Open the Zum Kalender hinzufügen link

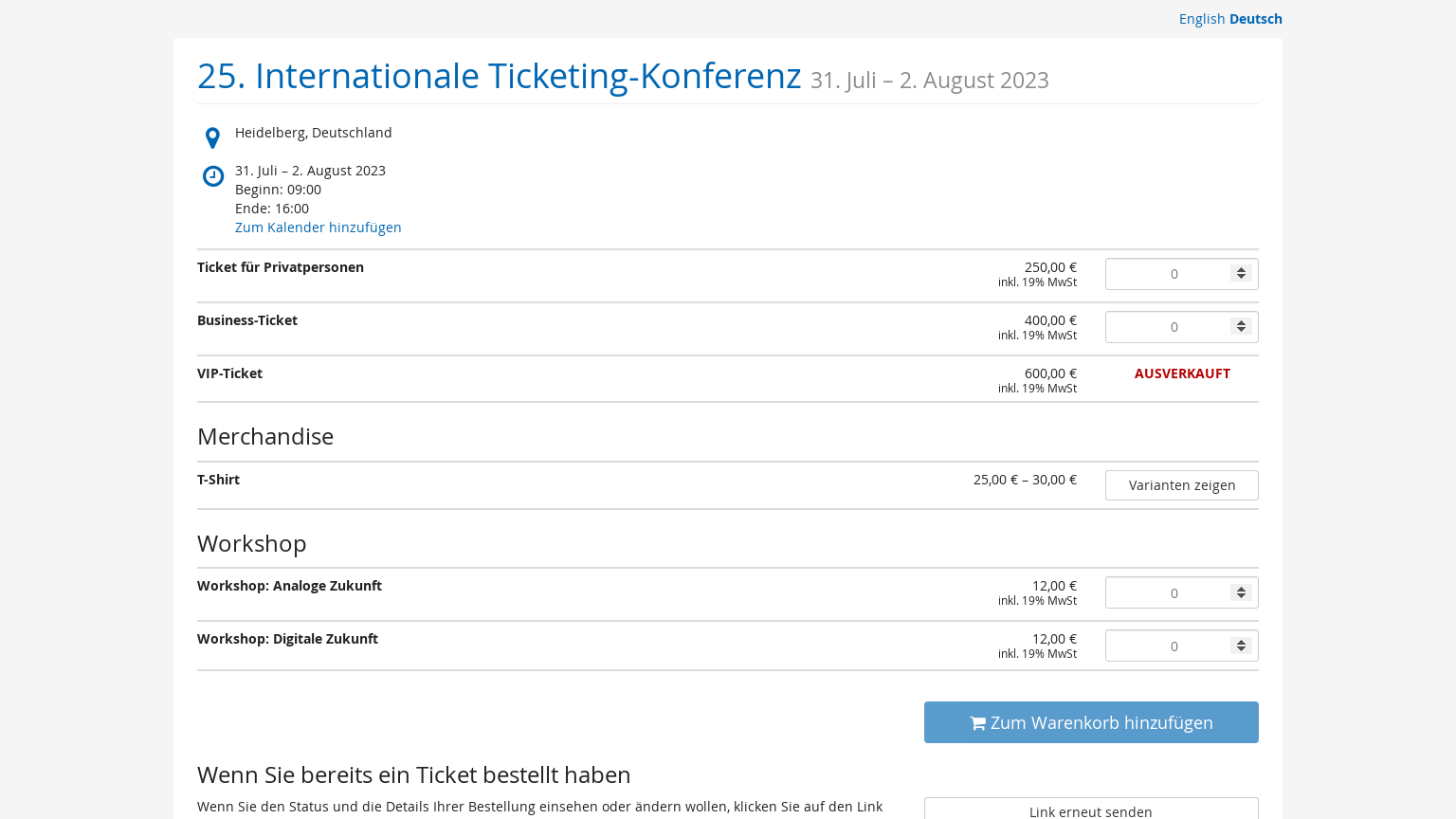(318, 227)
